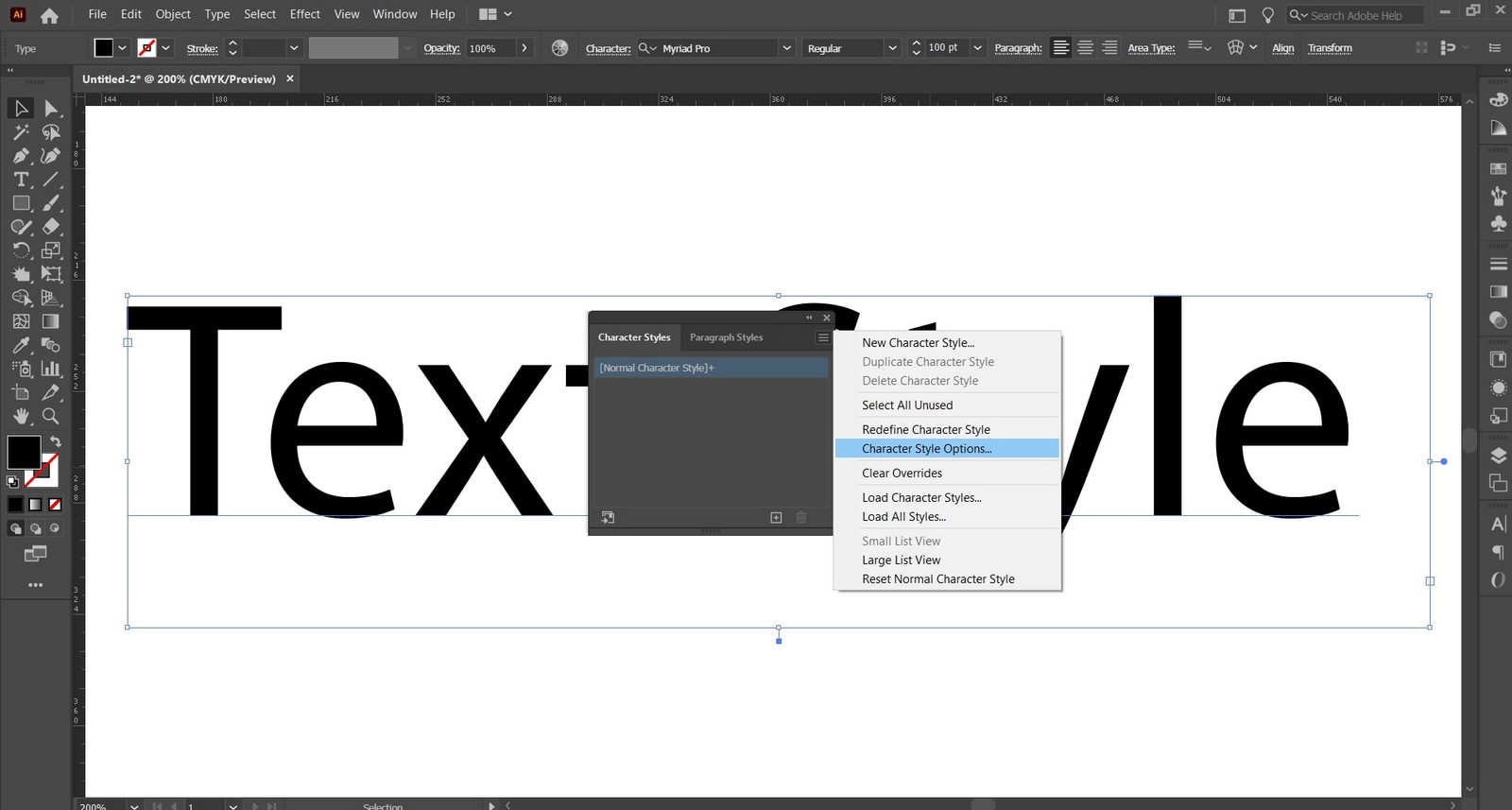The width and height of the screenshot is (1512, 810).
Task: Activate the Hand tool
Action: 21,416
